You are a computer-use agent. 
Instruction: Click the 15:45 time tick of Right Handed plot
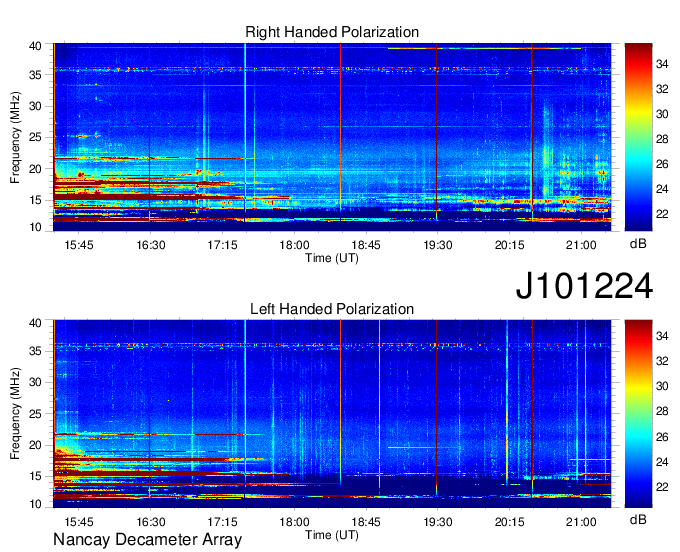pyautogui.click(x=79, y=245)
